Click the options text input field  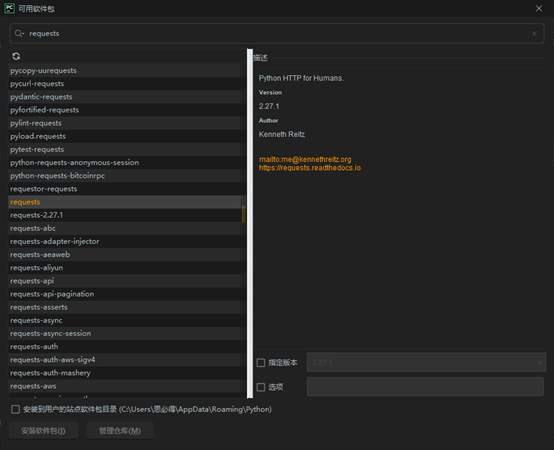coord(425,387)
